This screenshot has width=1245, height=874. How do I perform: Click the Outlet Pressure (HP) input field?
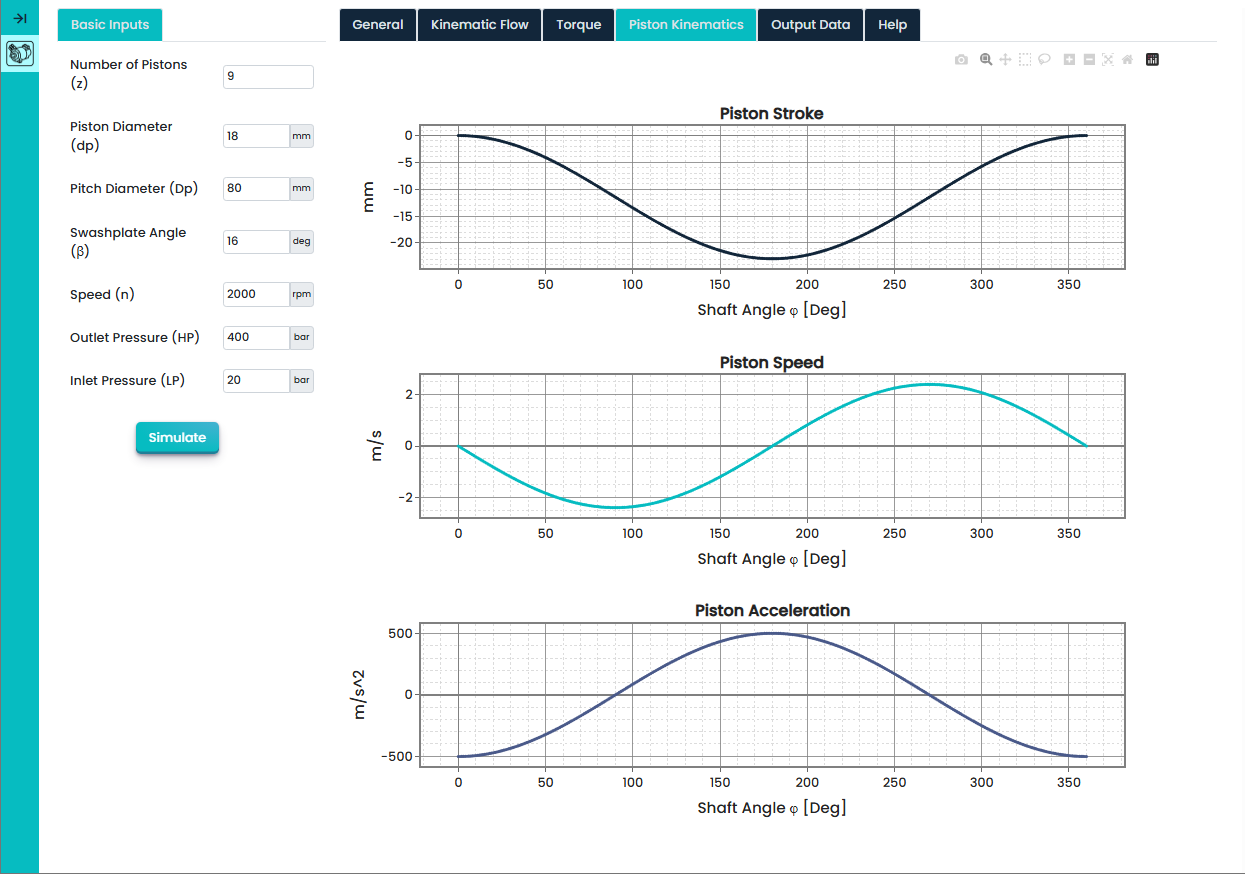(x=256, y=337)
